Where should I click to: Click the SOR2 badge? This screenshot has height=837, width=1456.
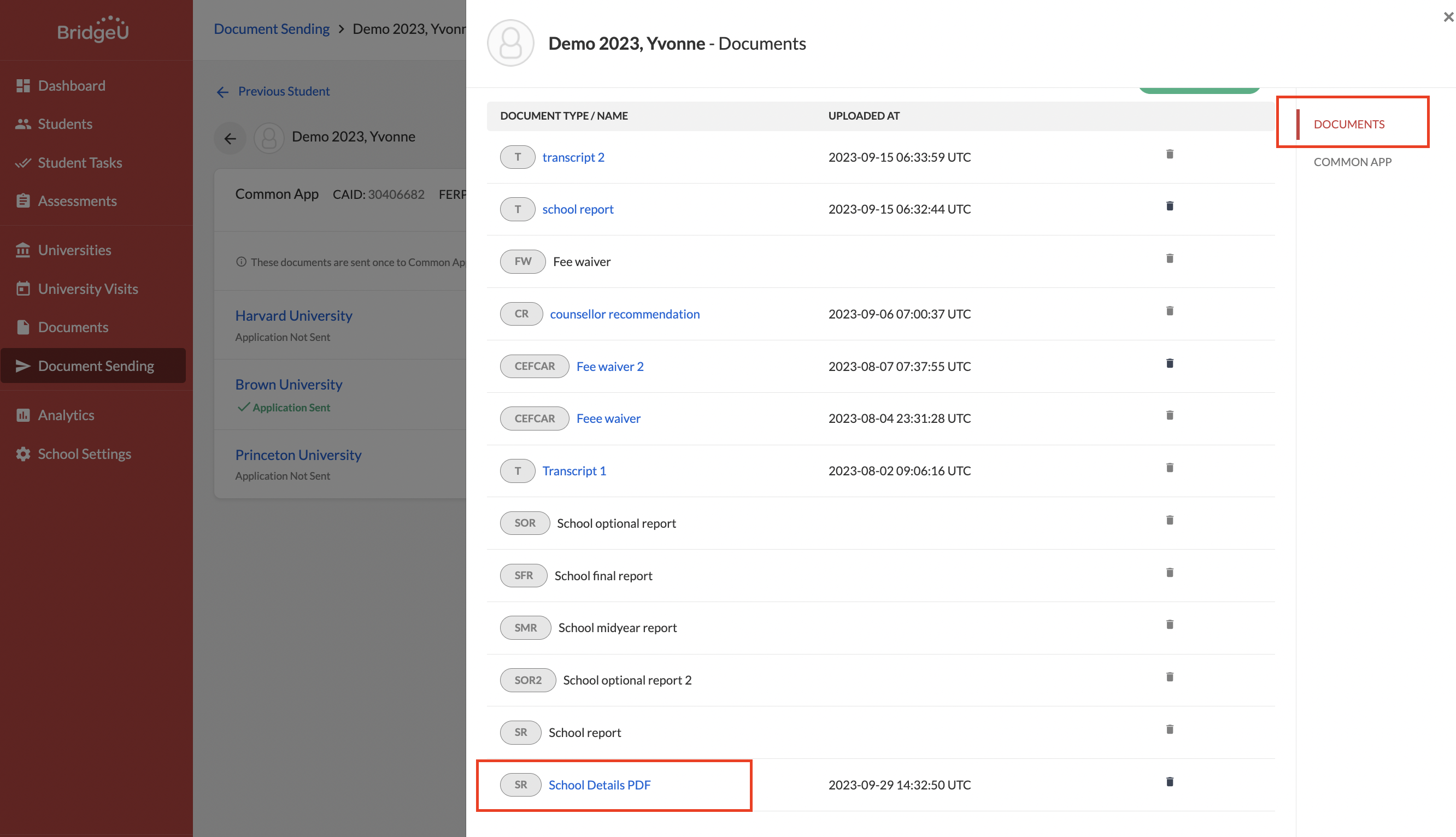click(528, 680)
